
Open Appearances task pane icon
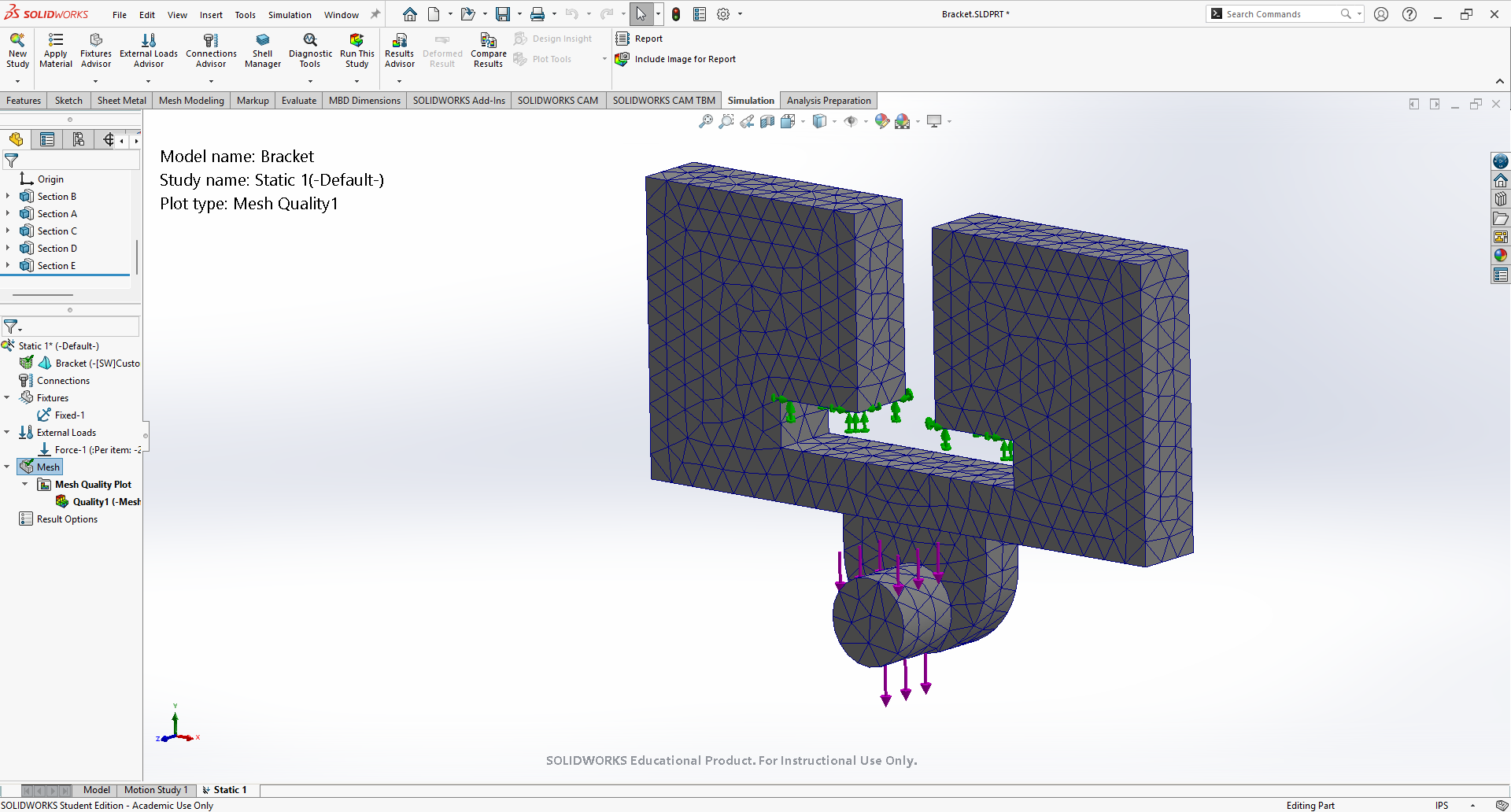pyautogui.click(x=1501, y=256)
